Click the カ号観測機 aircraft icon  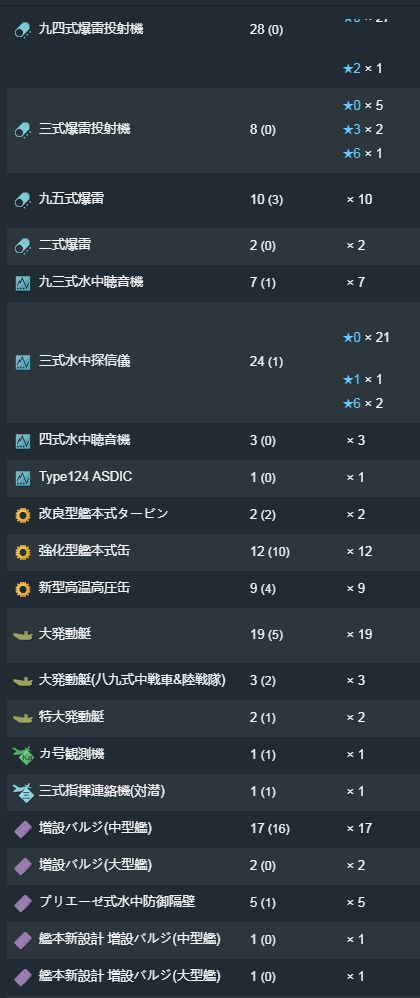tap(22, 754)
